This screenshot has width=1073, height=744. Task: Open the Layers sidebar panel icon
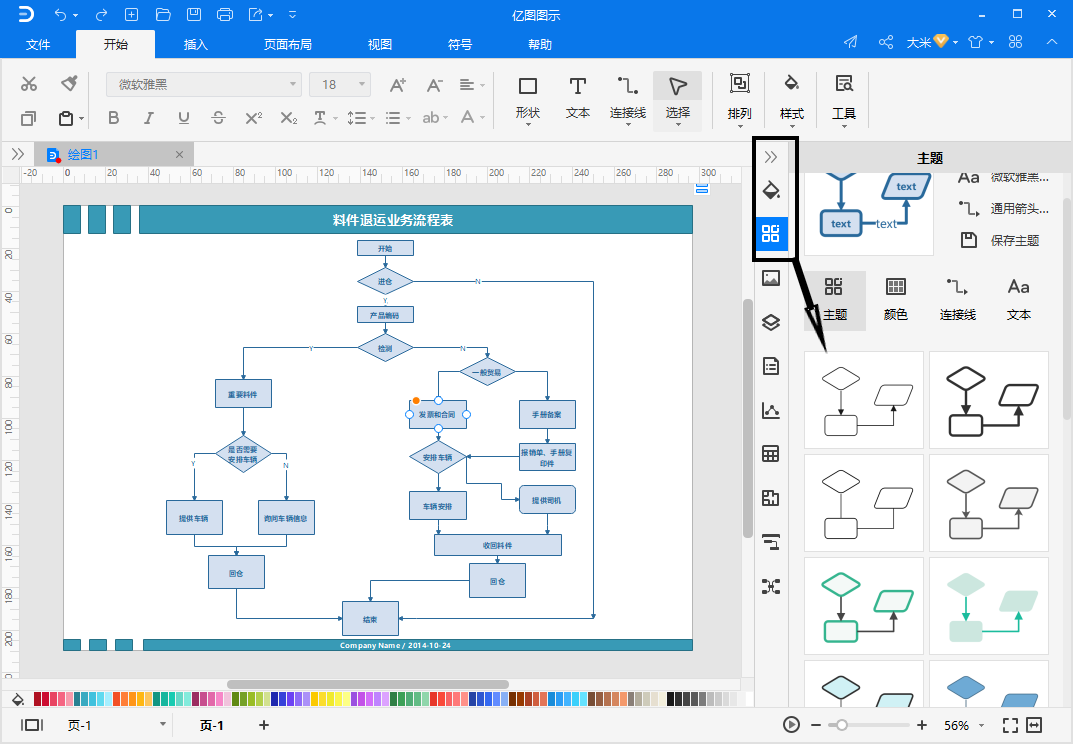[771, 322]
